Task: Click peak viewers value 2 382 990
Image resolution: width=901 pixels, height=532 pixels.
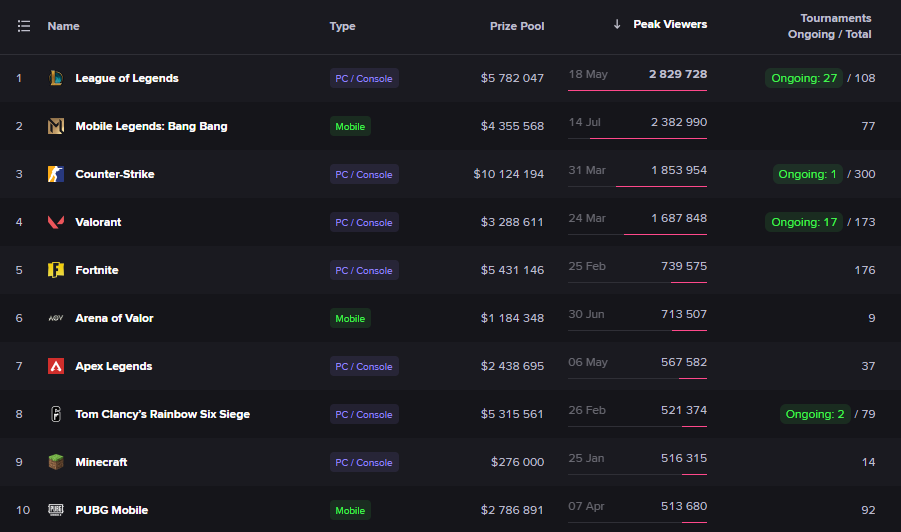Action: coord(679,122)
